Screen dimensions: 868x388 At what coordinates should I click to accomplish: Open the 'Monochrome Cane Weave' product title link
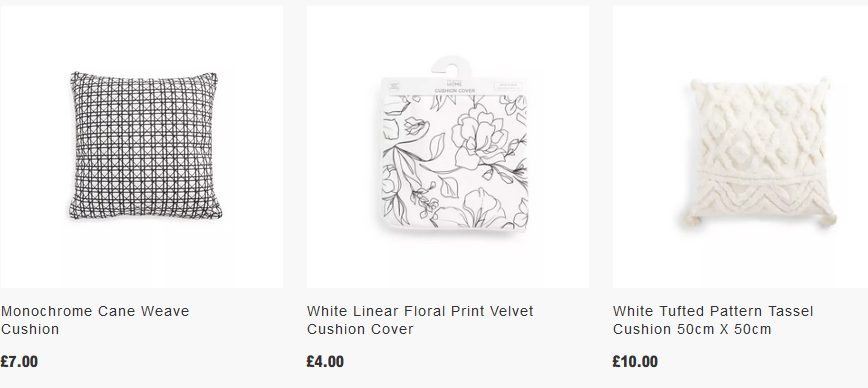[x=95, y=311]
